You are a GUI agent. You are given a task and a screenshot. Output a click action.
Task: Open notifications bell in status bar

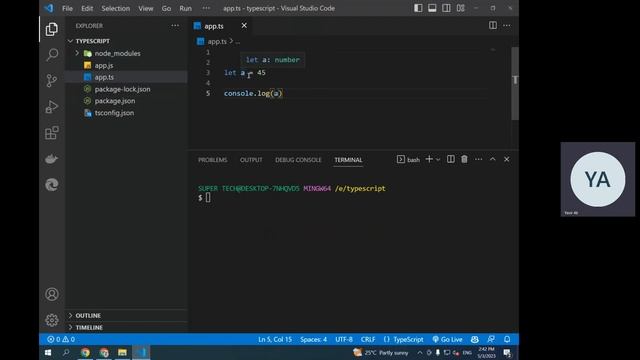[507, 339]
